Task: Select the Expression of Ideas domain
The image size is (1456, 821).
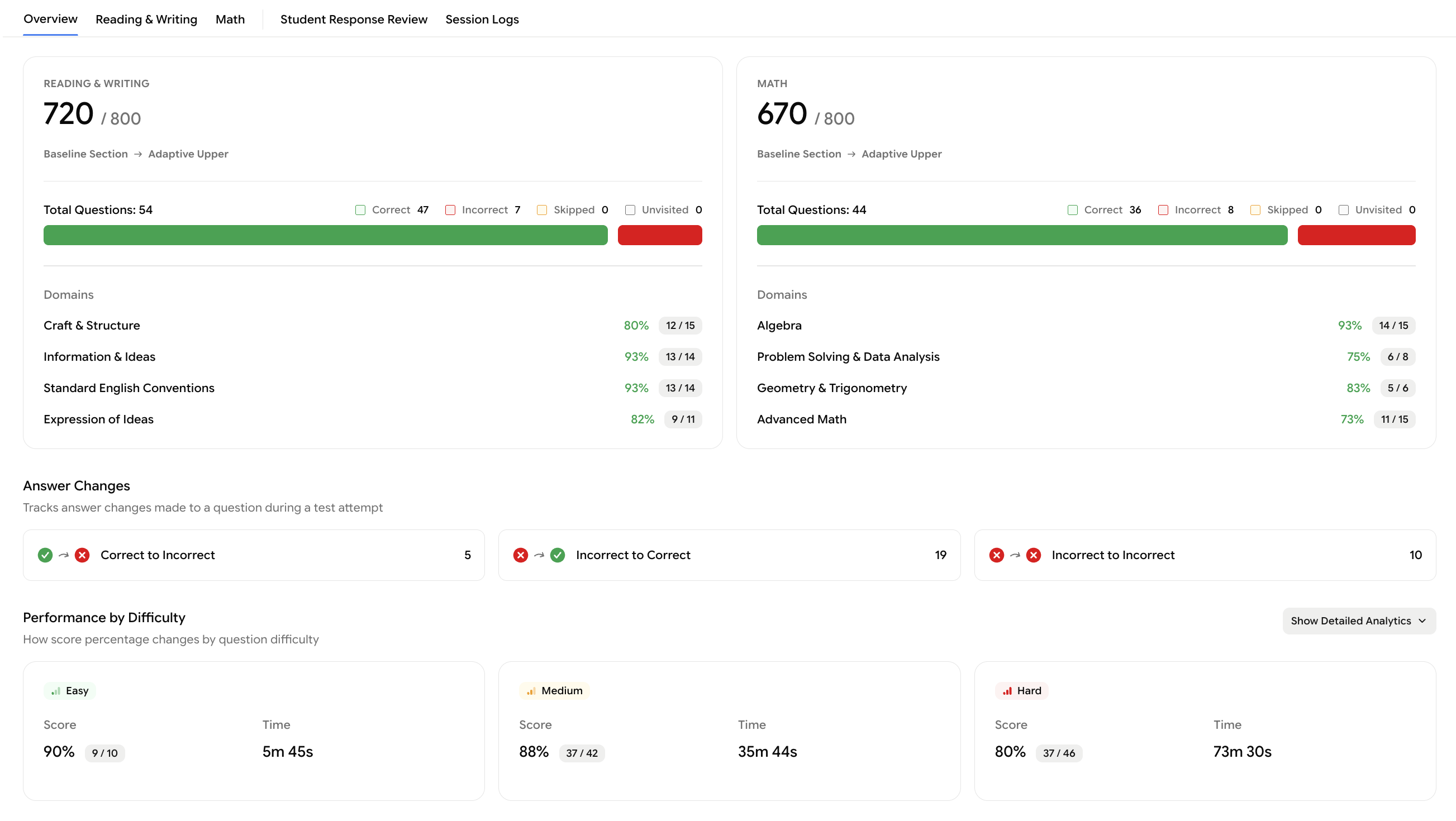Action: [x=373, y=419]
